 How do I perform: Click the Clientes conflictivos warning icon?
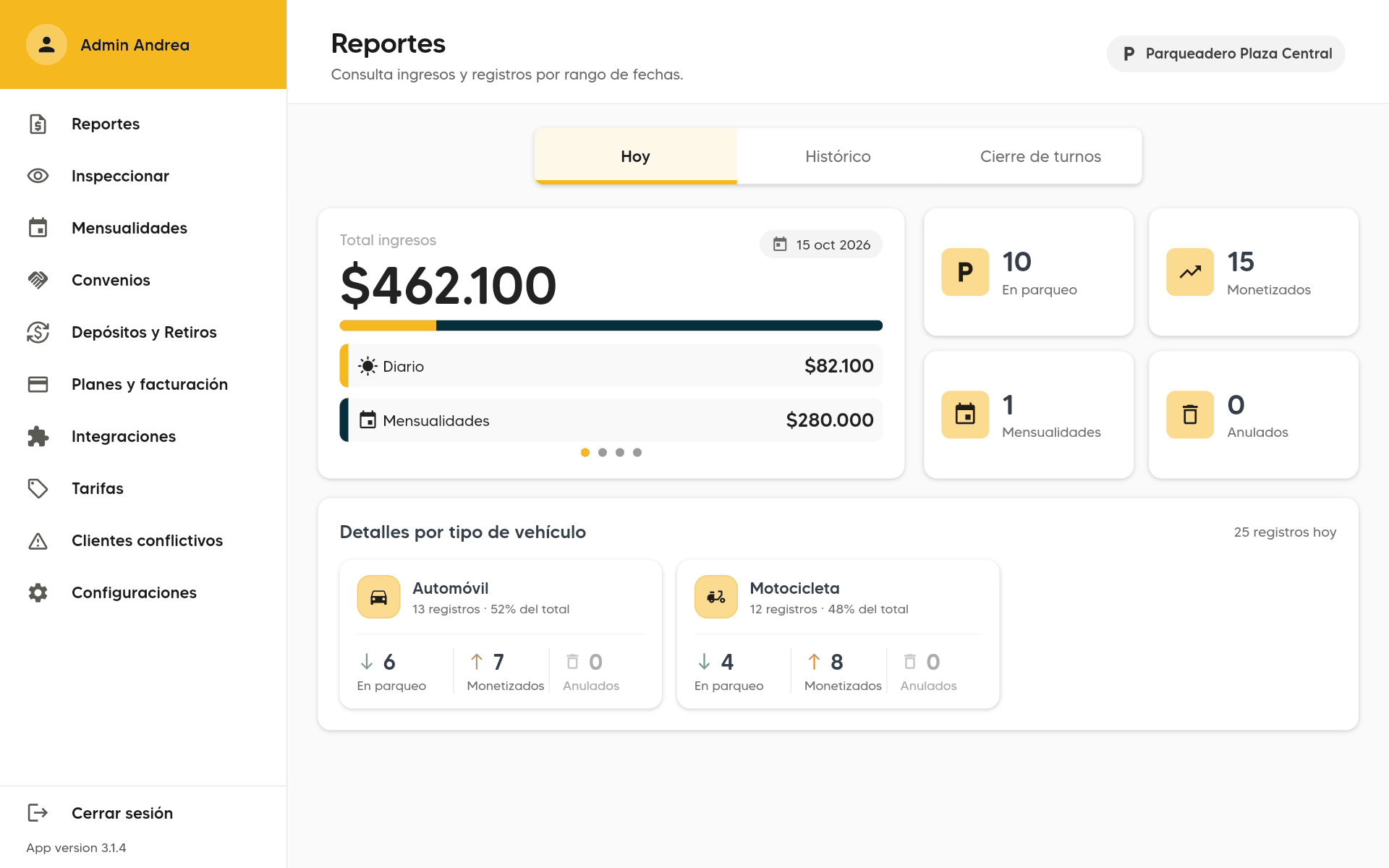pos(38,540)
